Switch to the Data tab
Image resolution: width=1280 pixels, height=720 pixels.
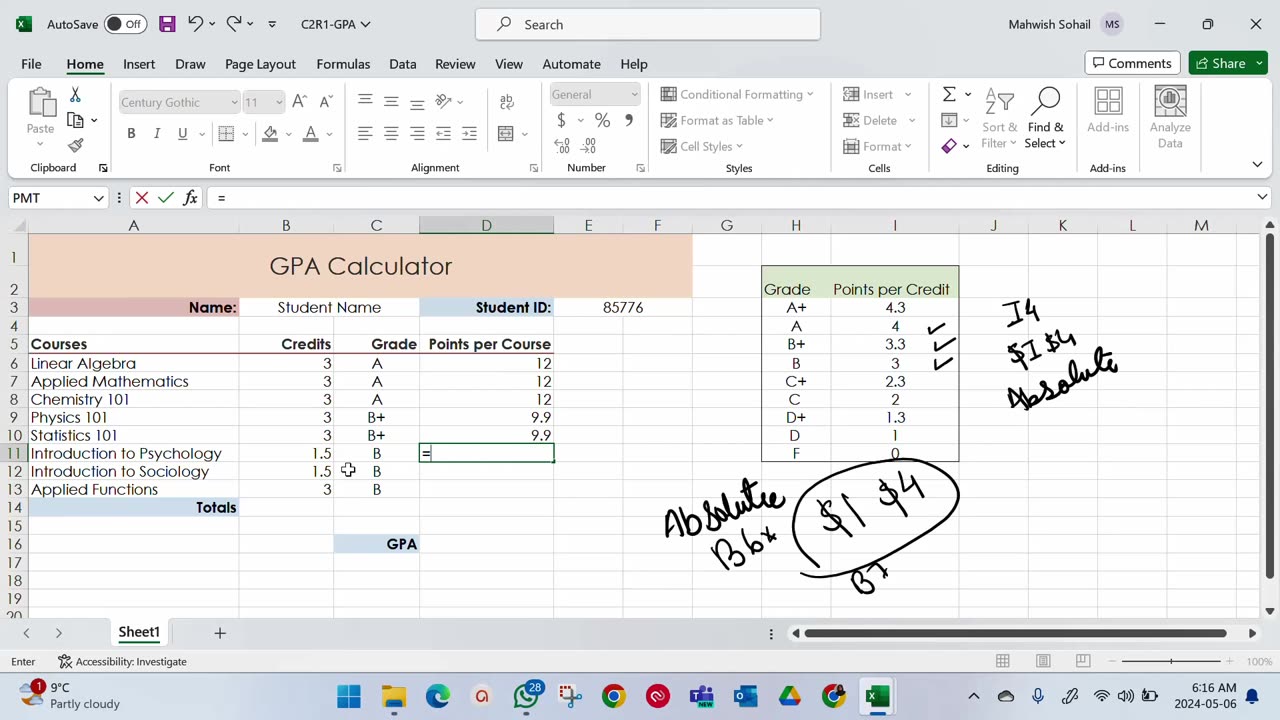point(403,64)
